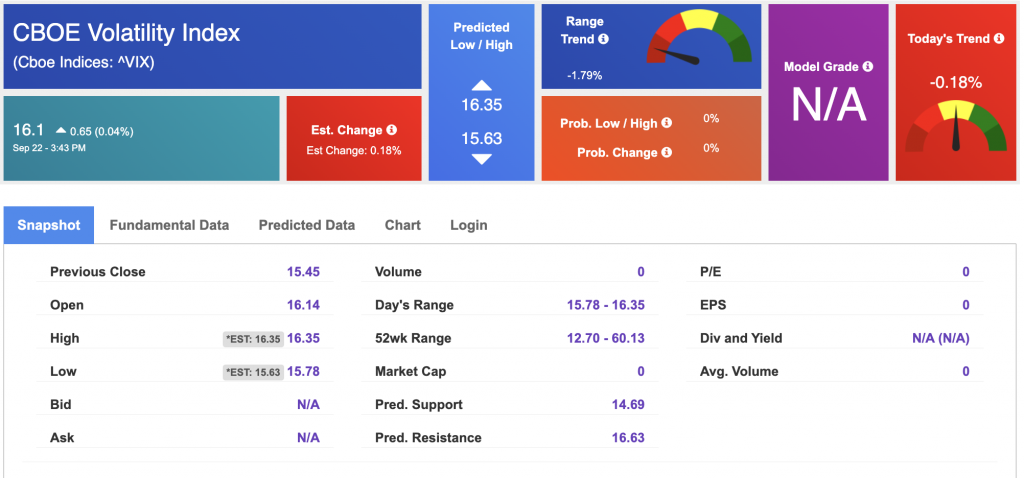Click the Today's Trend info icon
This screenshot has height=478, width=1024.
tap(998, 39)
